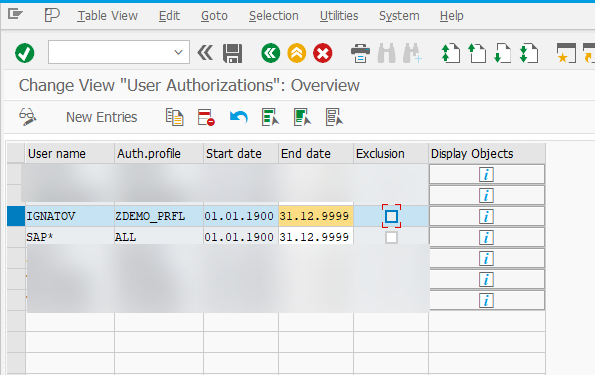Tick Exclusion checkbox for IGNATOV row

[x=391, y=216]
